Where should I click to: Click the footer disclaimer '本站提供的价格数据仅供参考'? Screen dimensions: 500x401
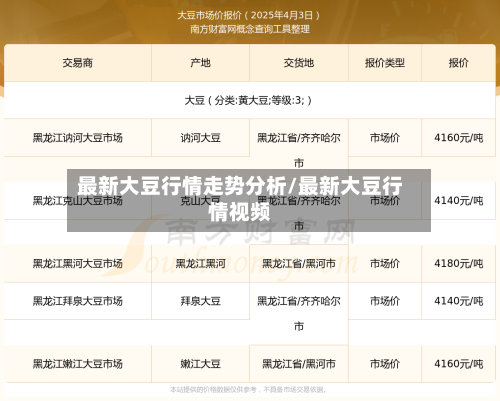coord(213,389)
